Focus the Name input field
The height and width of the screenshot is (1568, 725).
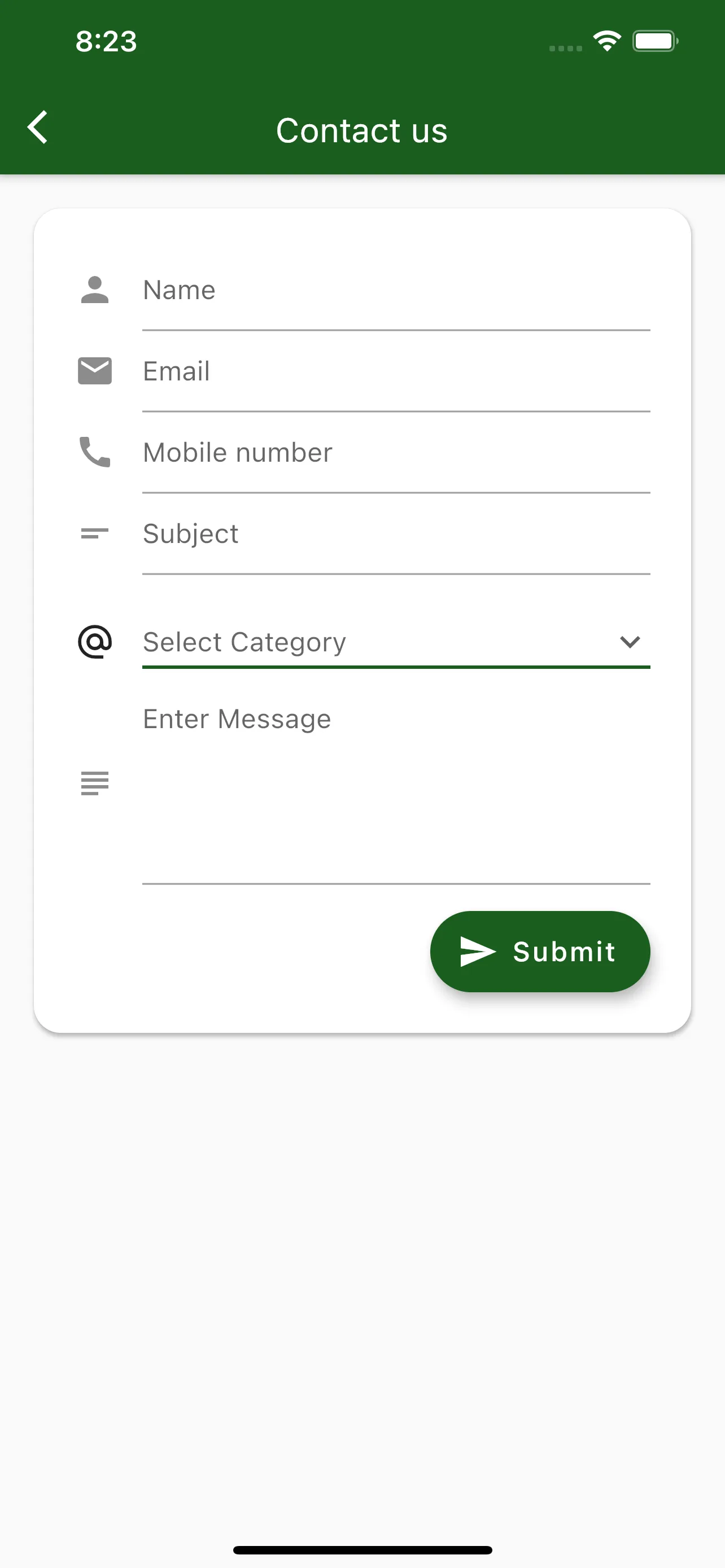coord(396,290)
